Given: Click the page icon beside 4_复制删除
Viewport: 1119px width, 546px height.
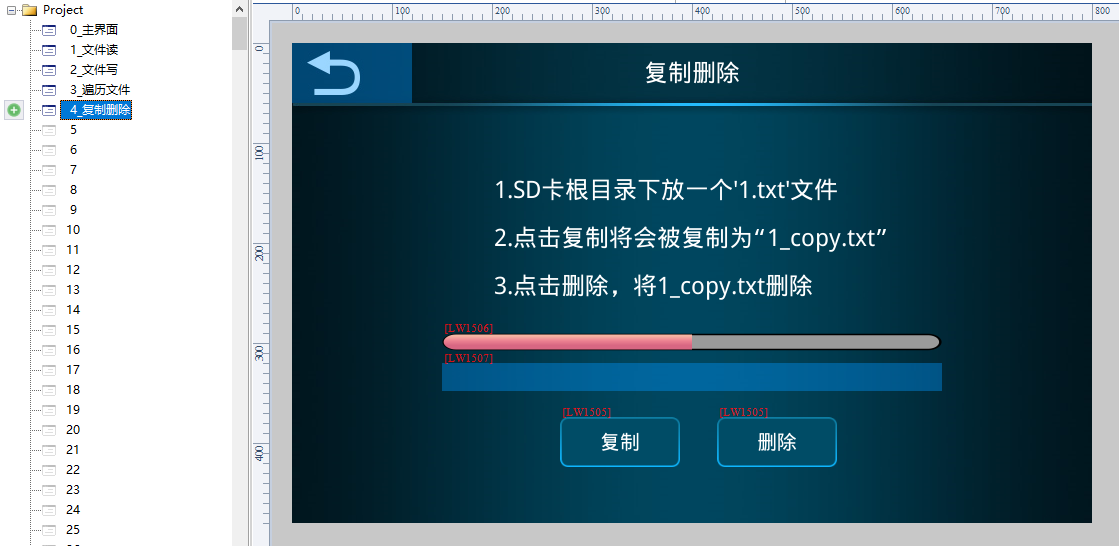Looking at the screenshot, I should (x=49, y=110).
